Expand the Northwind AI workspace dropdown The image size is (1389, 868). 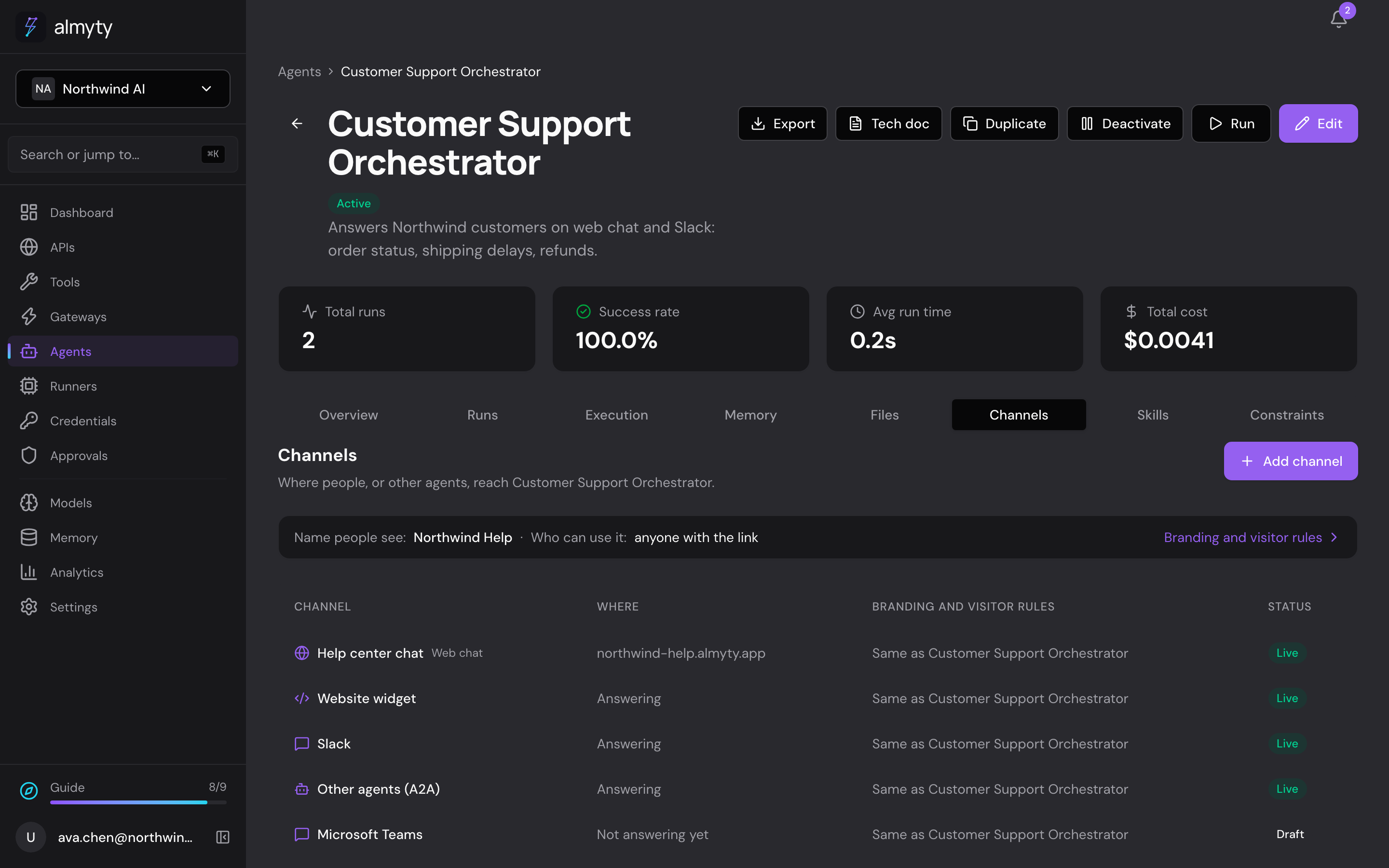click(x=123, y=88)
